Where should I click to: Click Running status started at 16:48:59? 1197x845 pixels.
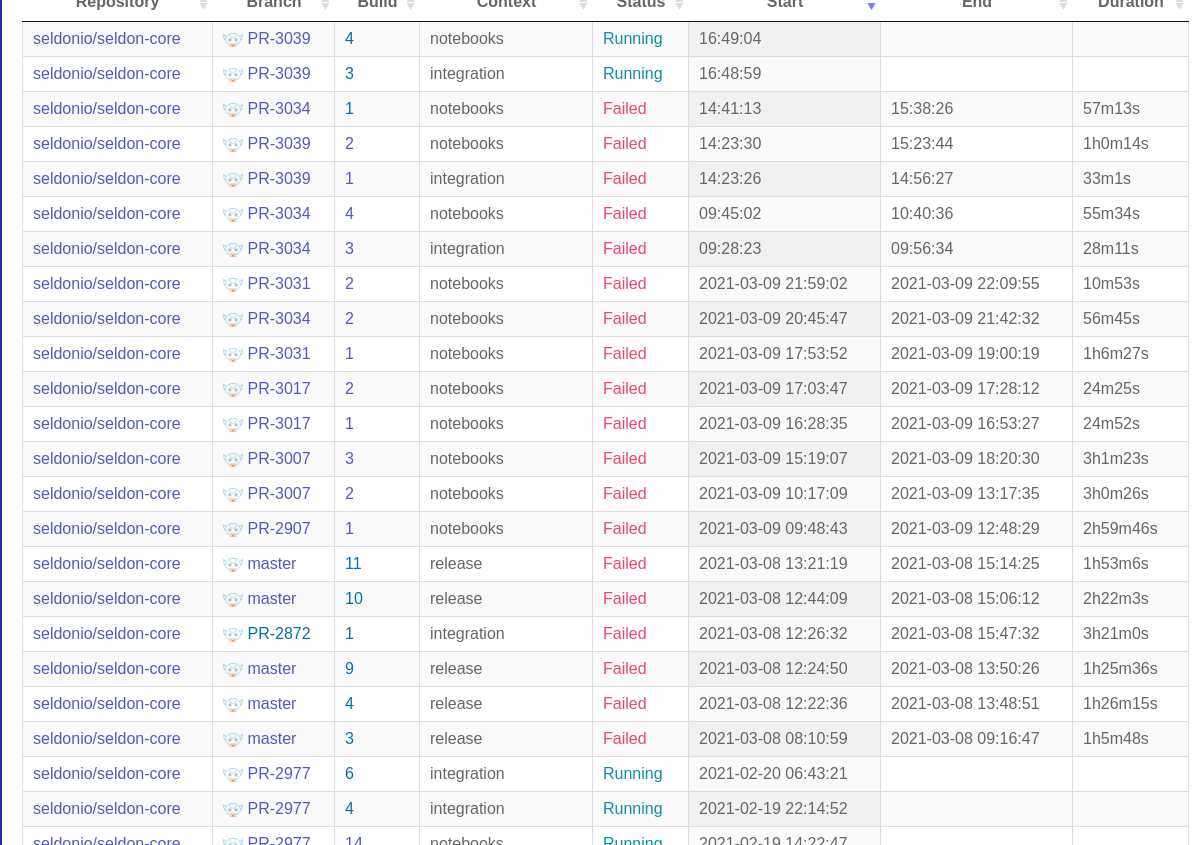pos(633,73)
